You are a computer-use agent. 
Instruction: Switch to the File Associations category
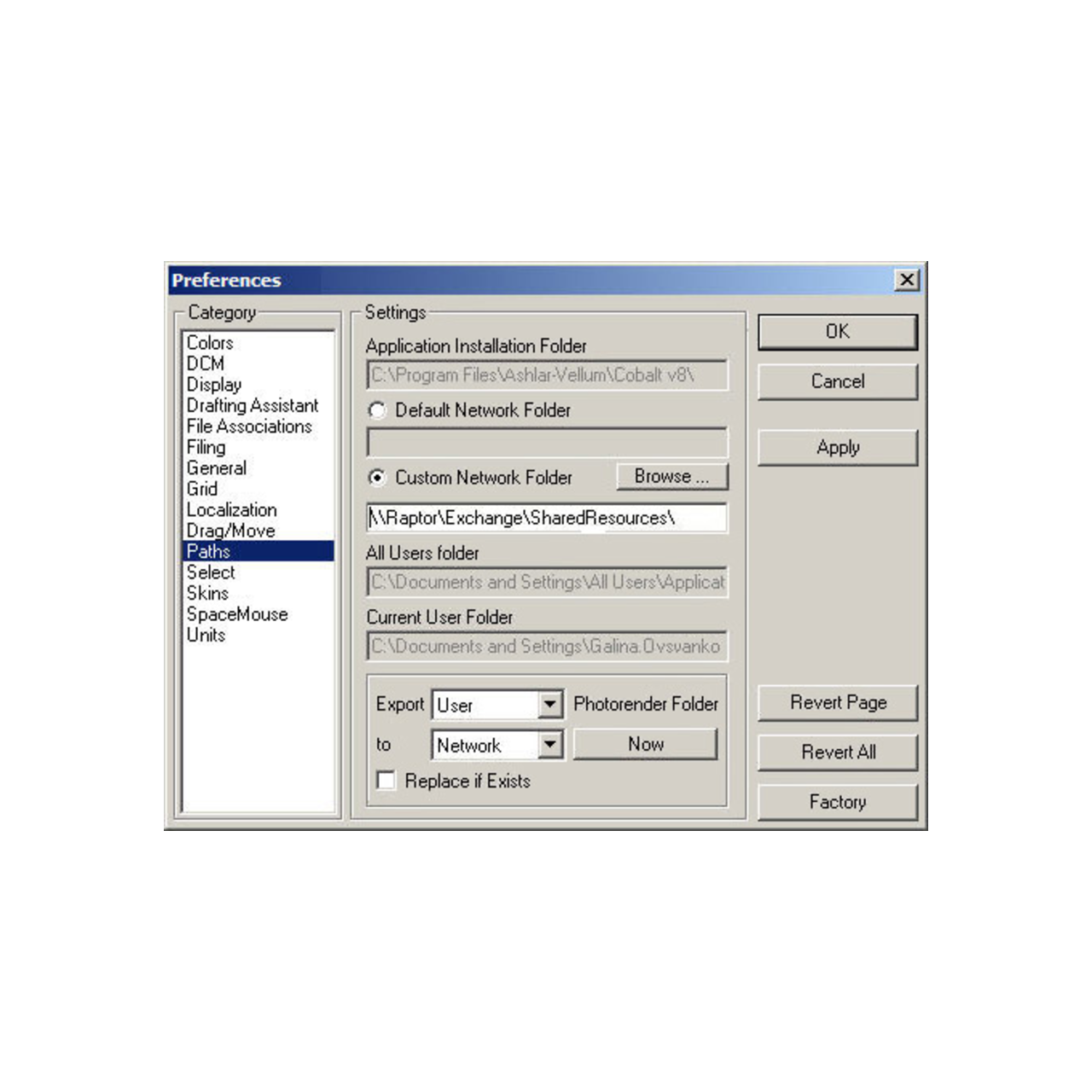click(x=249, y=427)
